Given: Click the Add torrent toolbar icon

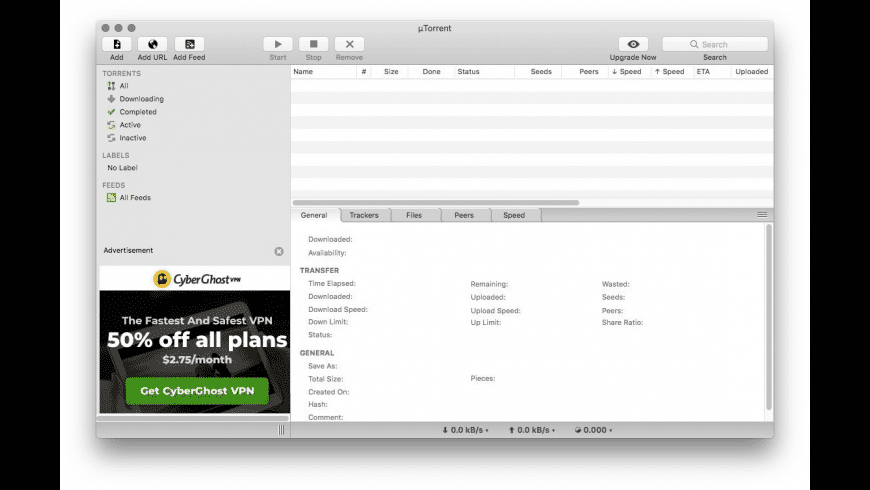Looking at the screenshot, I should [x=117, y=44].
